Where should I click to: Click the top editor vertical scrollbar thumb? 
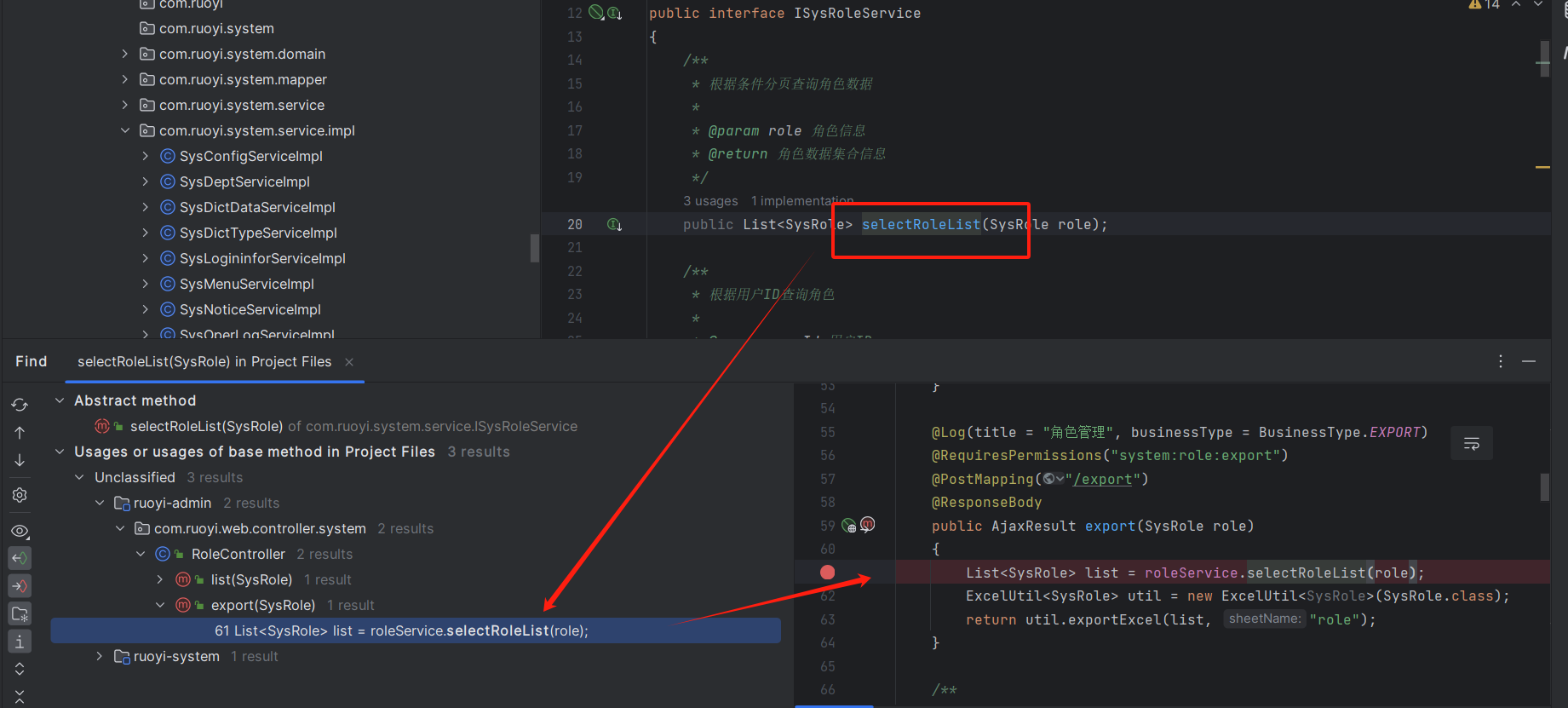(x=1544, y=59)
